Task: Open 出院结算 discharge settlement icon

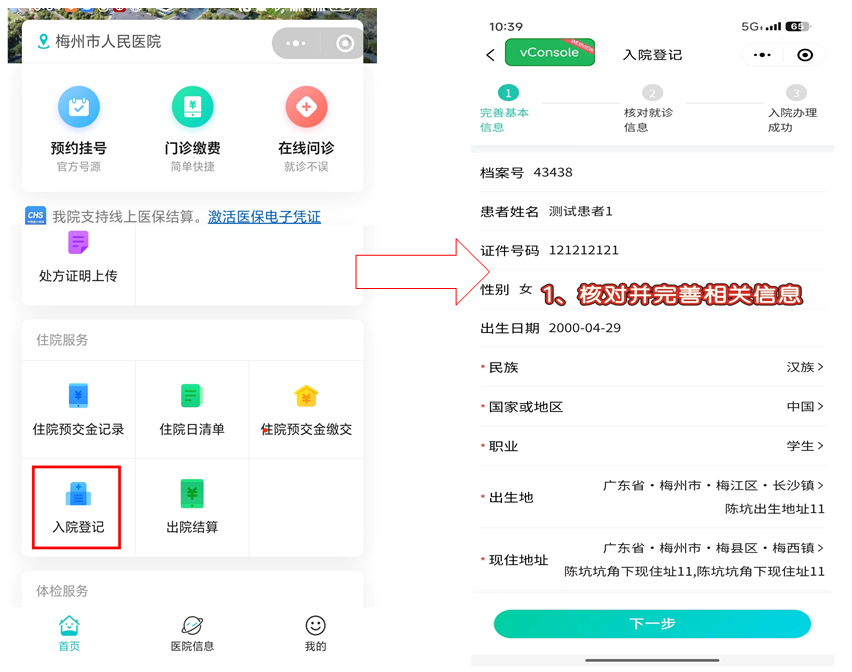Action: pyautogui.click(x=192, y=494)
